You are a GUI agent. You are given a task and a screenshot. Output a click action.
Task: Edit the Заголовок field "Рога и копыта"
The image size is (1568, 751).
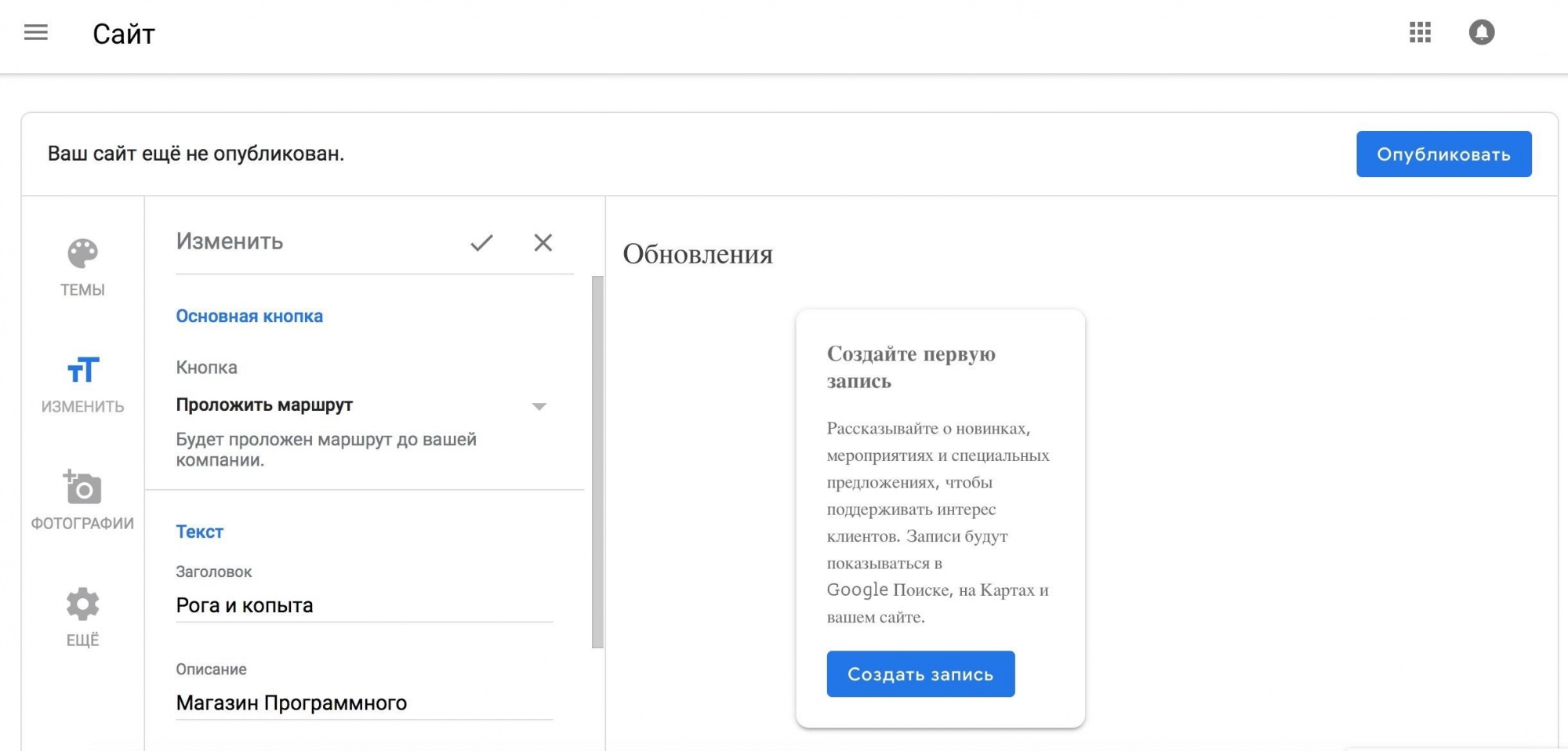click(364, 605)
